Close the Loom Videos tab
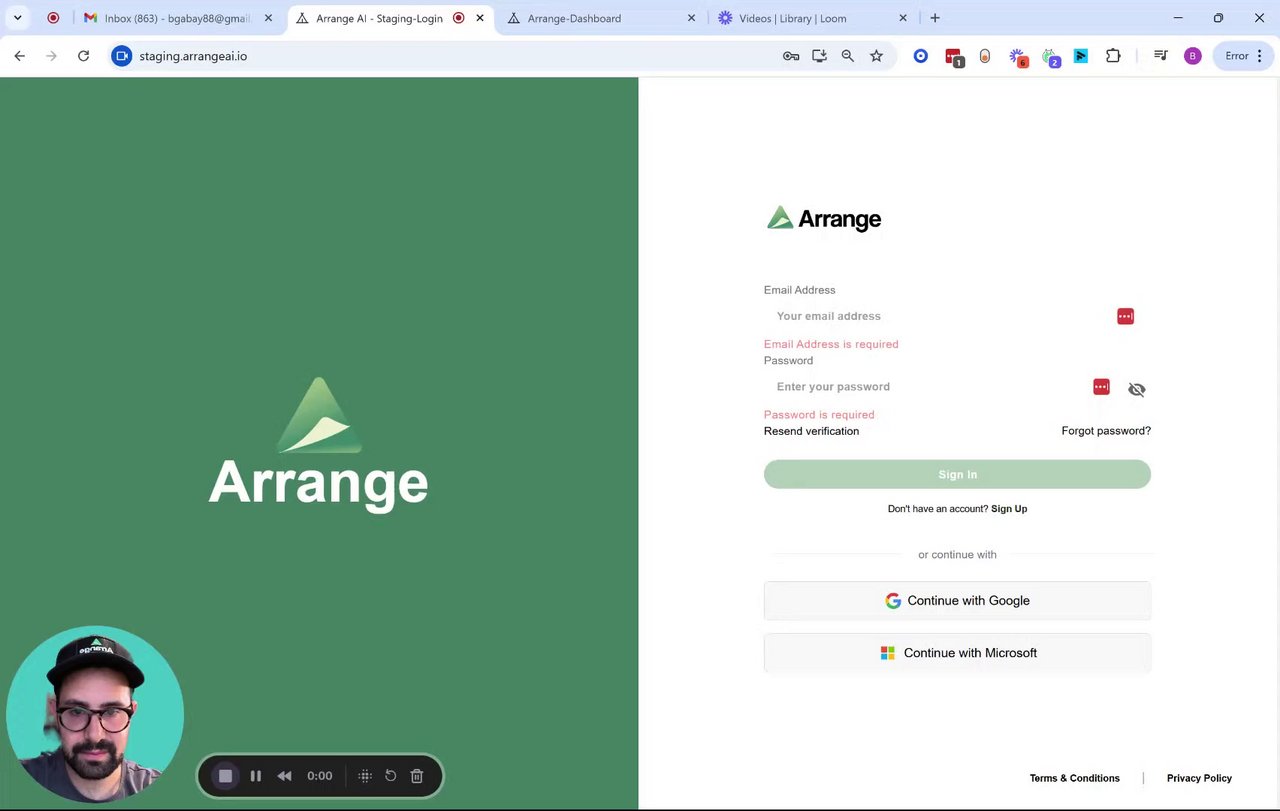Image resolution: width=1280 pixels, height=811 pixels. (903, 18)
